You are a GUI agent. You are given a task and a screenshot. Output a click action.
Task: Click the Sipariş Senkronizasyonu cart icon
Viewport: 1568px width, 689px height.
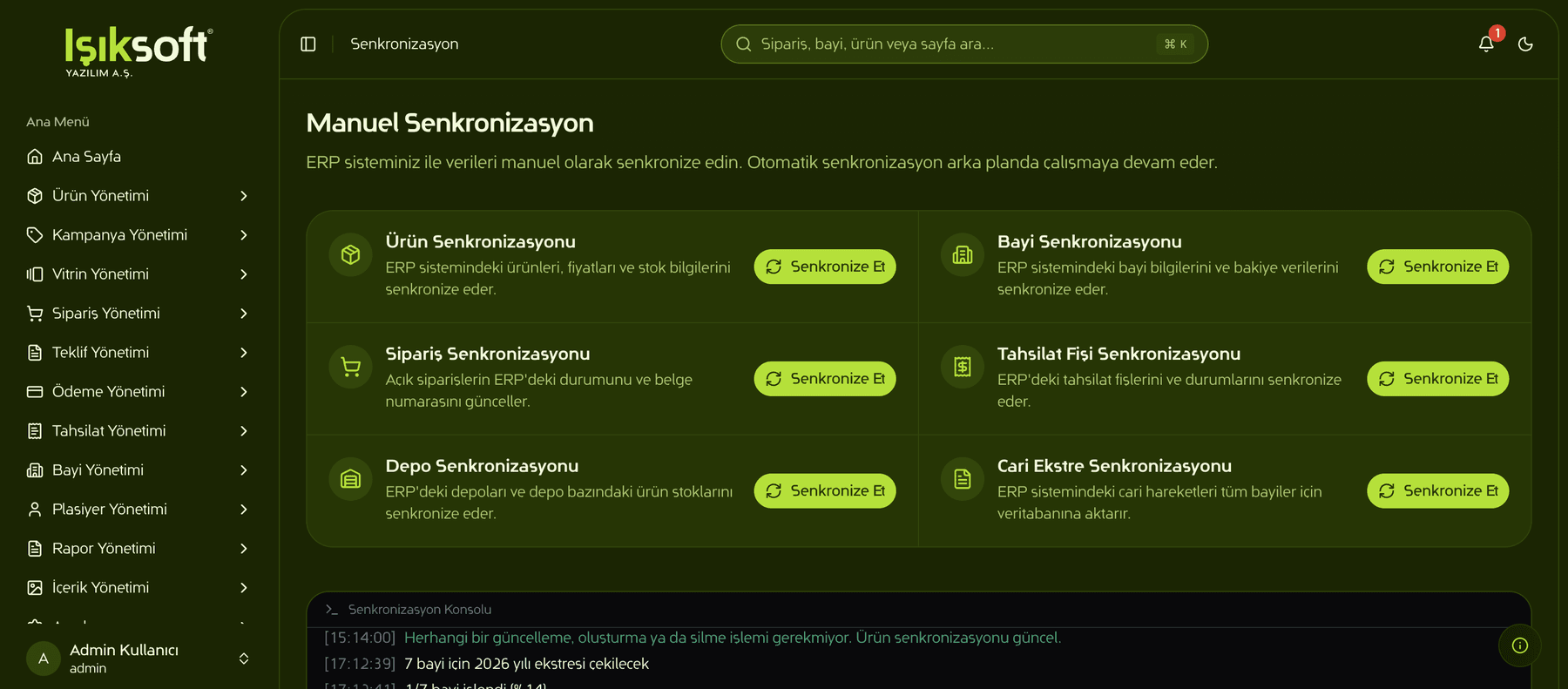(x=351, y=367)
